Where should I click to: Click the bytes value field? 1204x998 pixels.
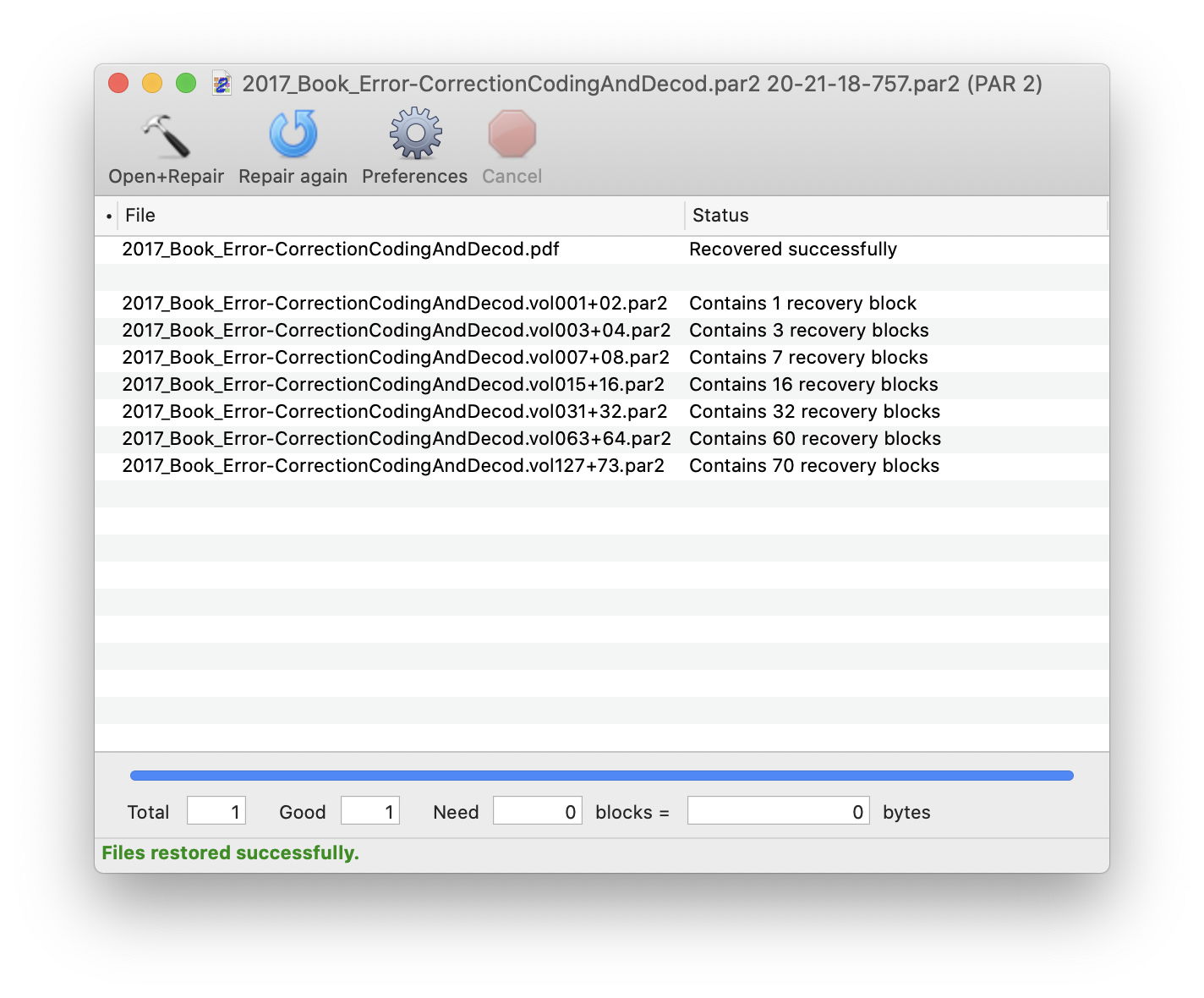(x=778, y=811)
